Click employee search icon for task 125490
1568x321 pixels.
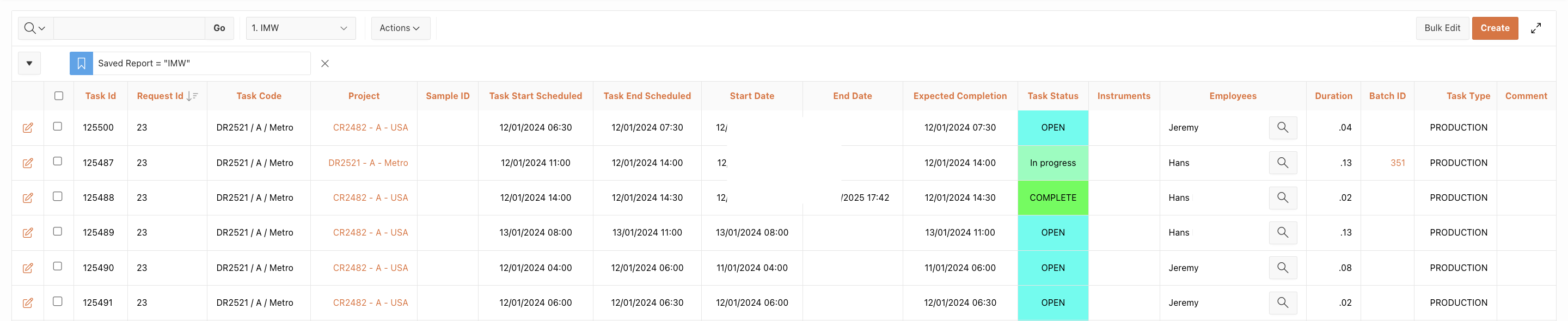point(1282,268)
